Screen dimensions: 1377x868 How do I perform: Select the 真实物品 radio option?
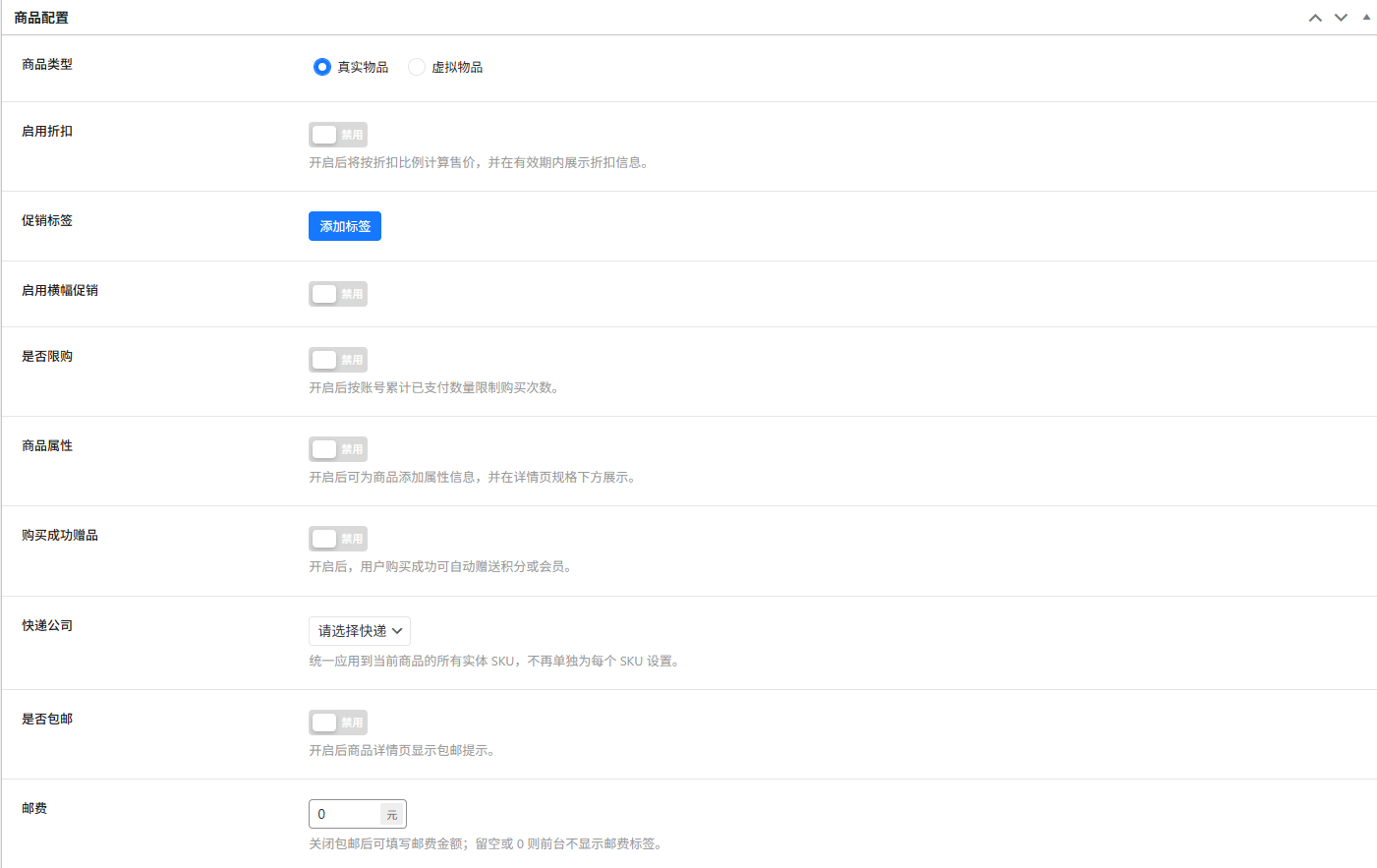tap(322, 67)
